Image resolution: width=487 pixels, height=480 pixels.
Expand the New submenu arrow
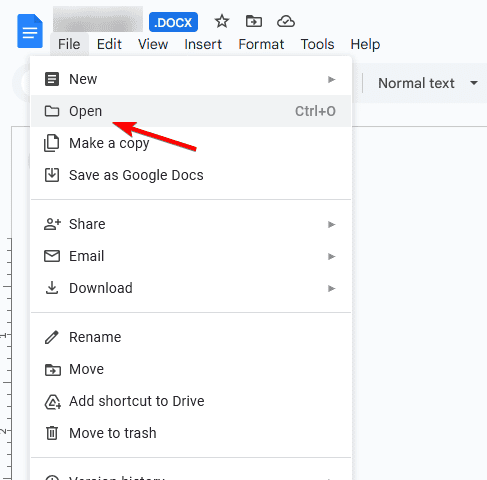click(331, 79)
